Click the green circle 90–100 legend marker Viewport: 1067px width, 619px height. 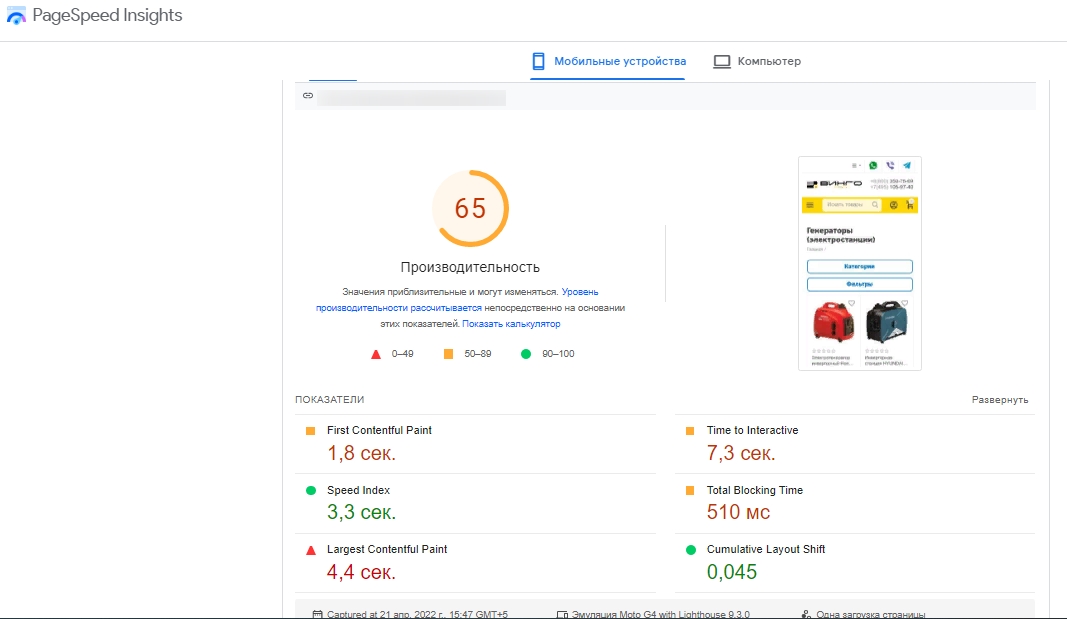tap(525, 354)
